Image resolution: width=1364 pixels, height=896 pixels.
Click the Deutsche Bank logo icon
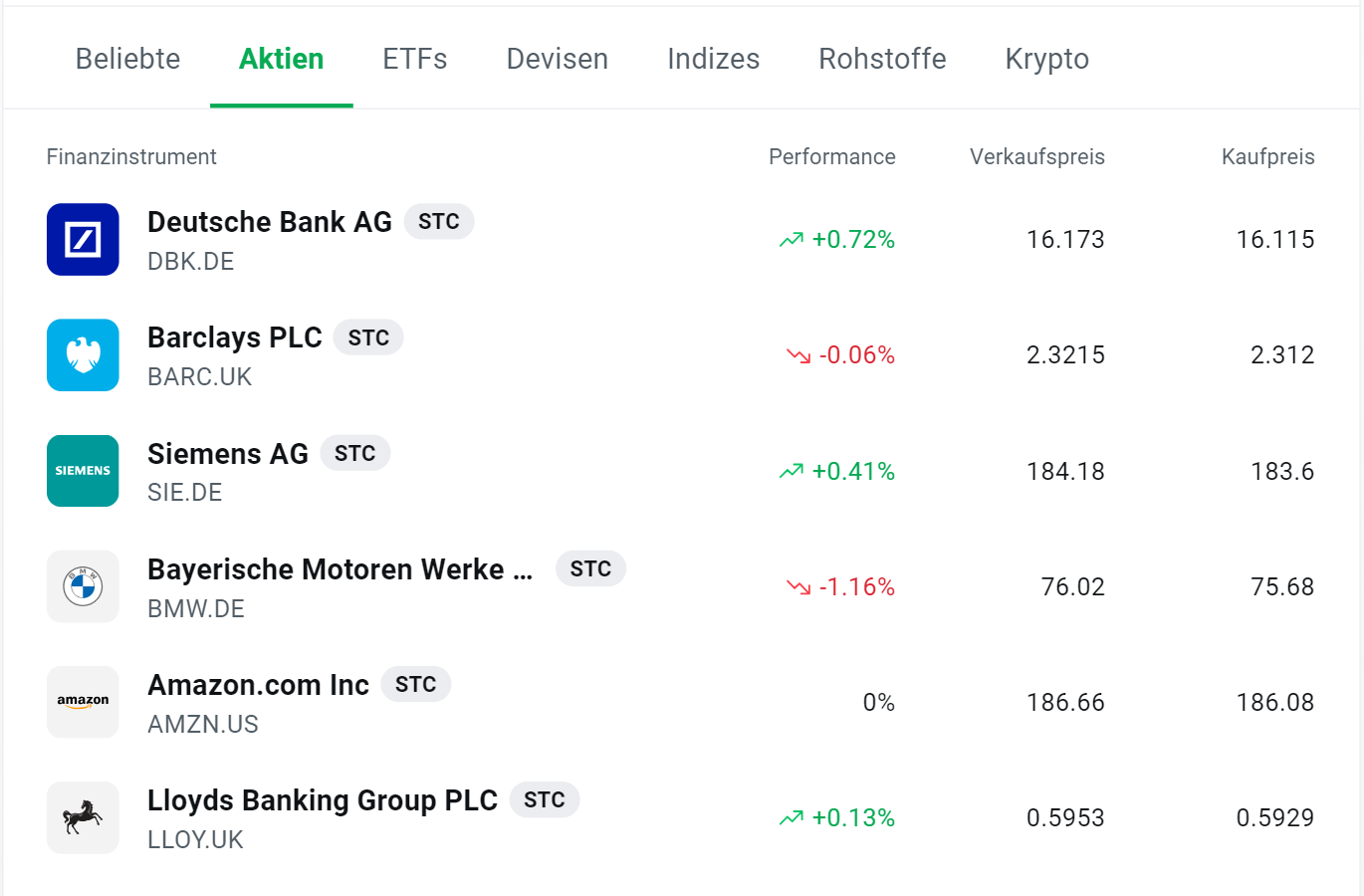click(83, 239)
